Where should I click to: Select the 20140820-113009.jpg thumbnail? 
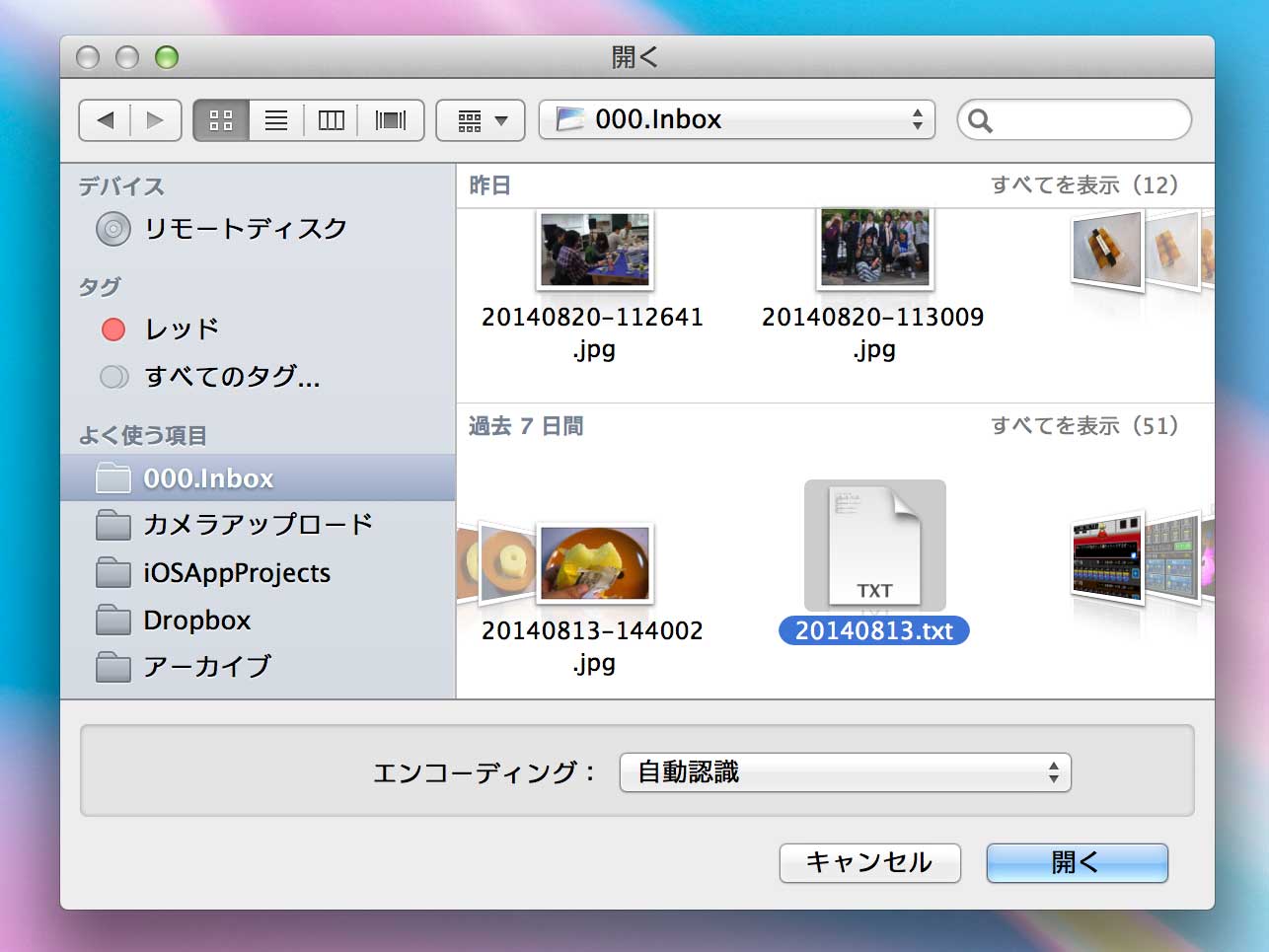[875, 248]
